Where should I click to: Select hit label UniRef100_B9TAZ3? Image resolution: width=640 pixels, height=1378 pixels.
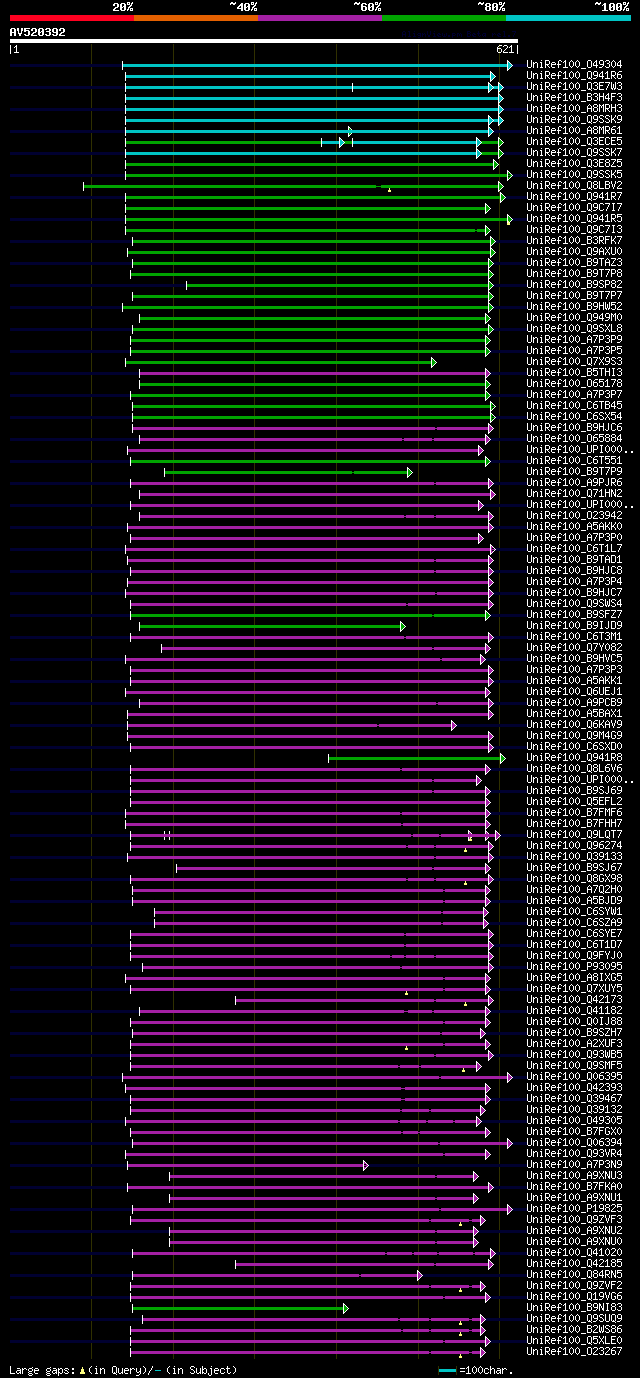[574, 263]
